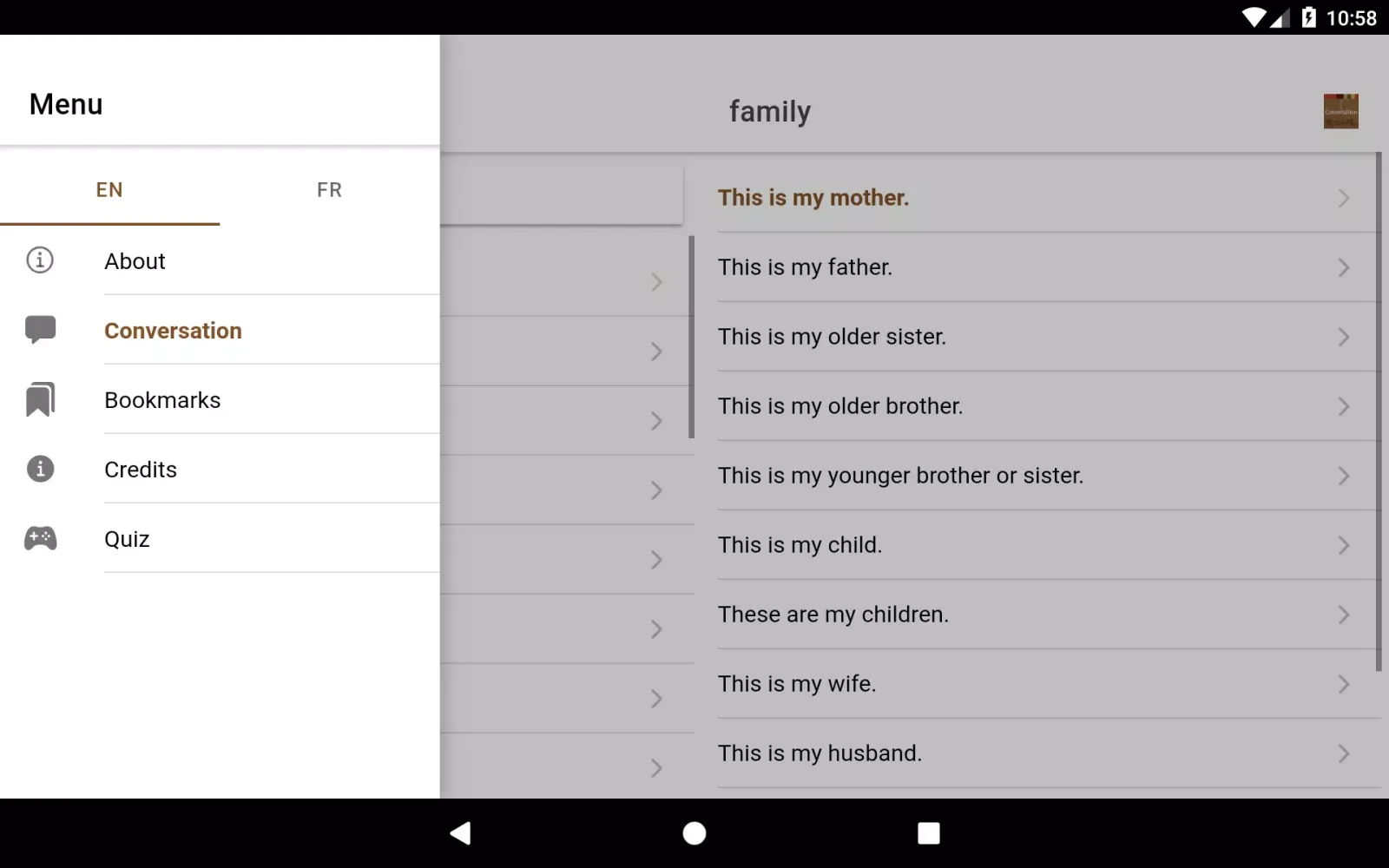
Task: Tap the Wi-Fi status bar icon
Action: click(1253, 17)
